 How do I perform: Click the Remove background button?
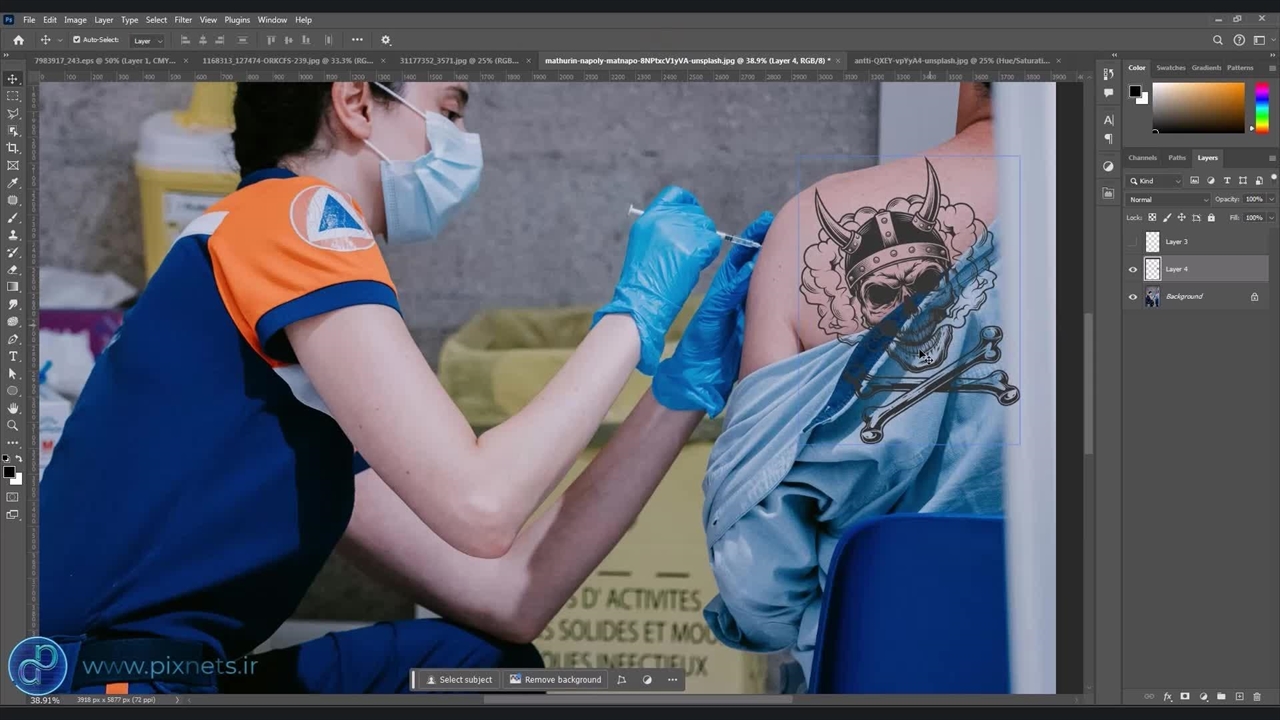click(555, 680)
